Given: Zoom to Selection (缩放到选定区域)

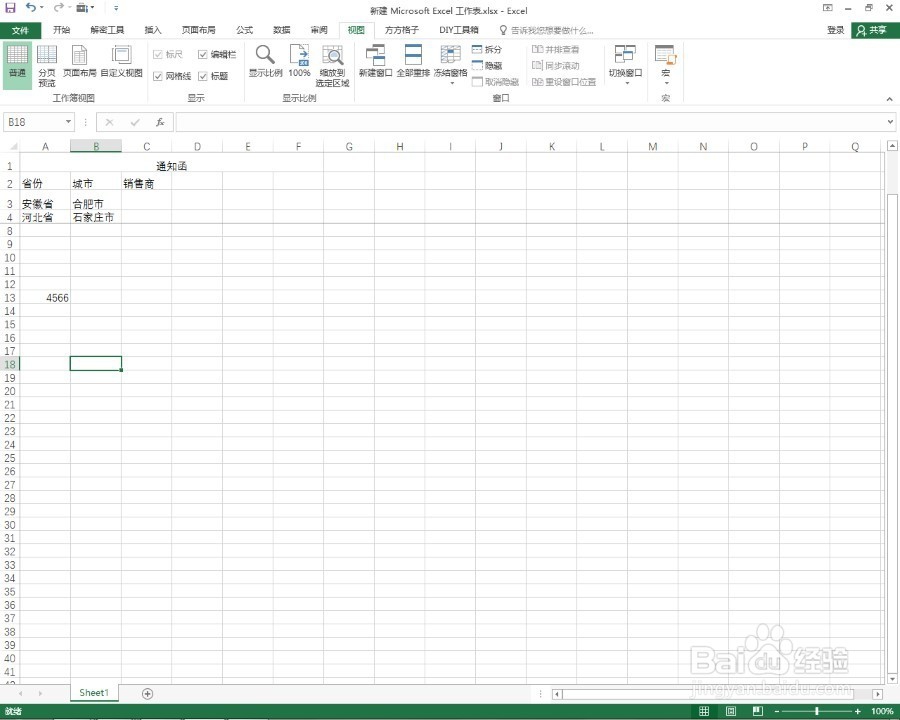Looking at the screenshot, I should coord(332,65).
